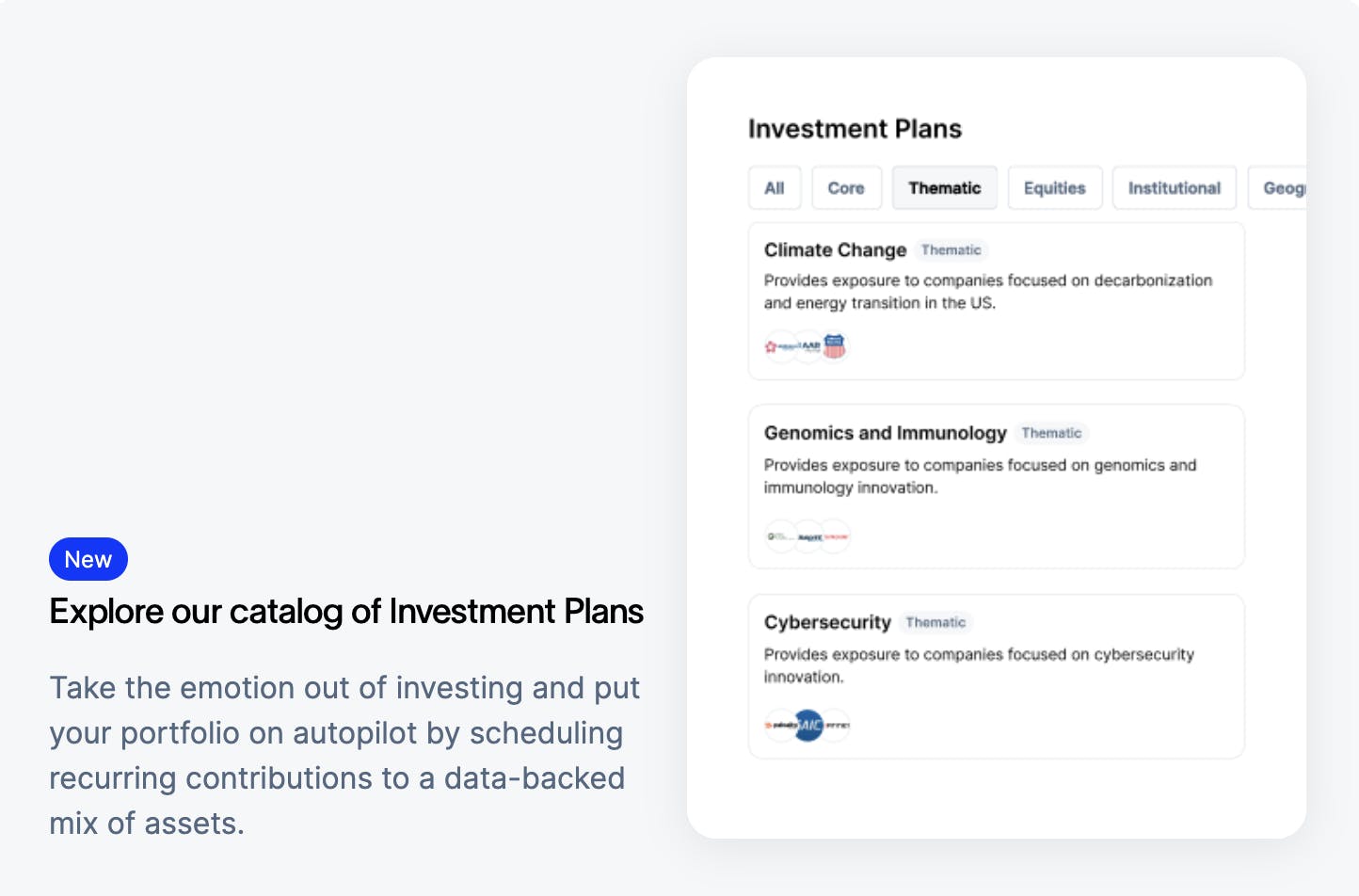Switch to the Core tab
Screen dimensions: 1359x896
pos(846,188)
